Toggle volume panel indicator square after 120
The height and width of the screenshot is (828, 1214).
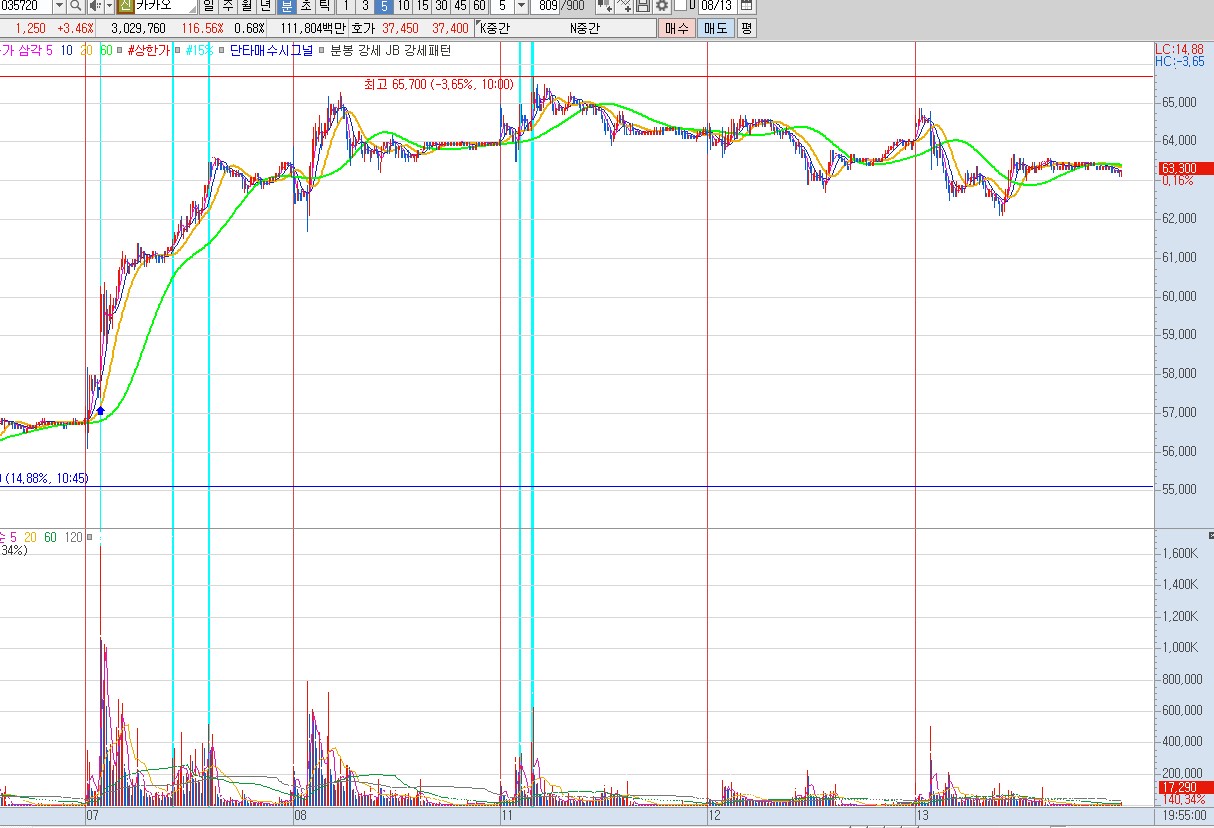tap(90, 538)
